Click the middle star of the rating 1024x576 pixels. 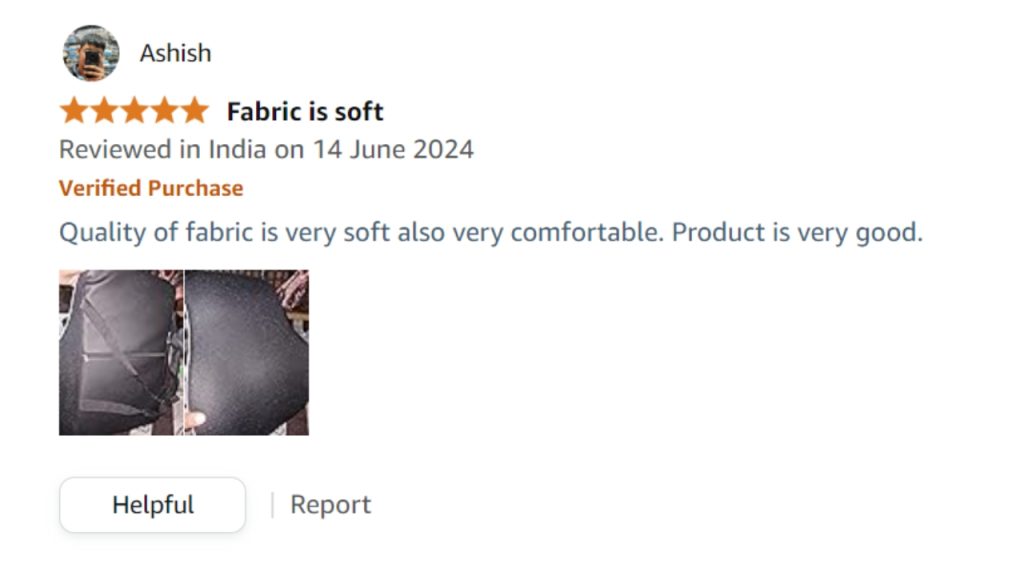click(x=134, y=110)
